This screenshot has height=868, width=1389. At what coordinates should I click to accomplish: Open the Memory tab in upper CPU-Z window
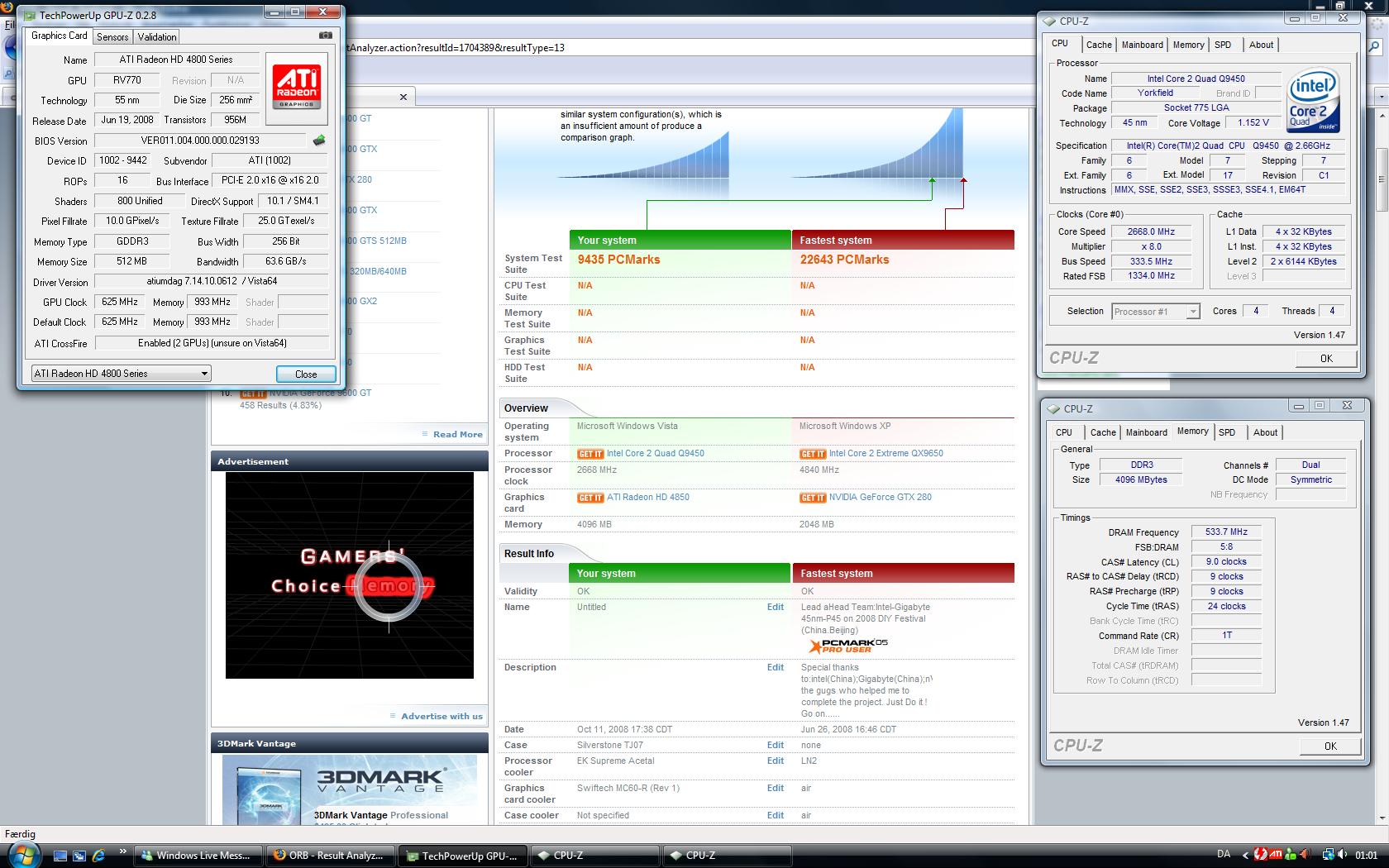point(1188,45)
